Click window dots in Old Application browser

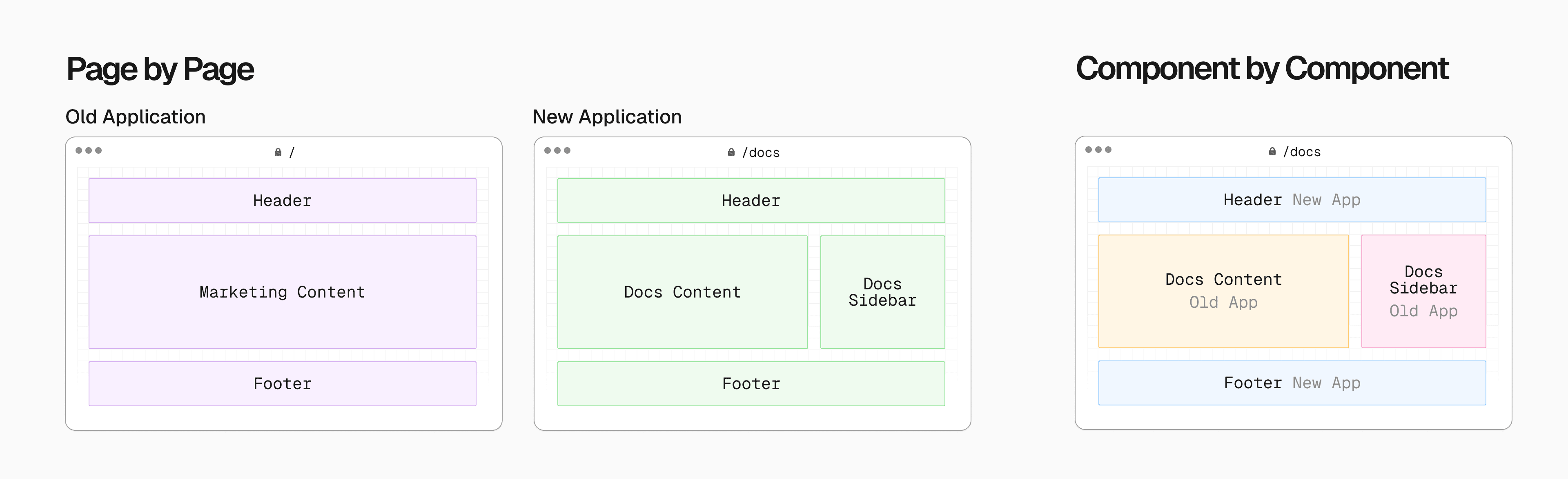[x=88, y=150]
